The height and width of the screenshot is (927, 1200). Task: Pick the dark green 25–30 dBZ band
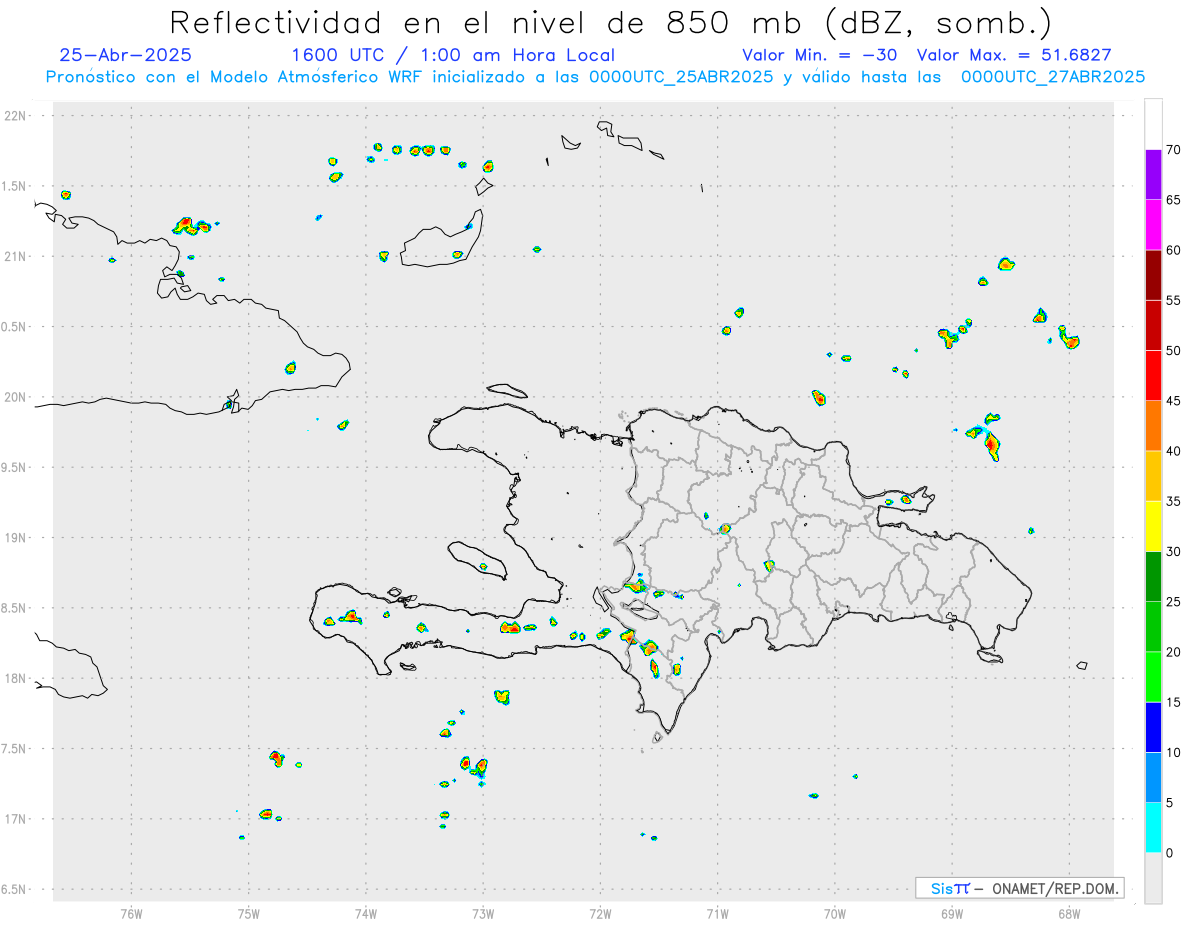pos(1153,577)
